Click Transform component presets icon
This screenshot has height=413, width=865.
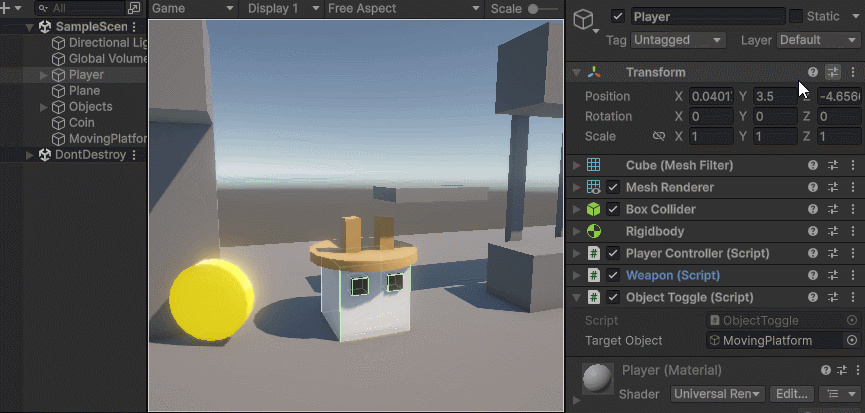pos(833,72)
